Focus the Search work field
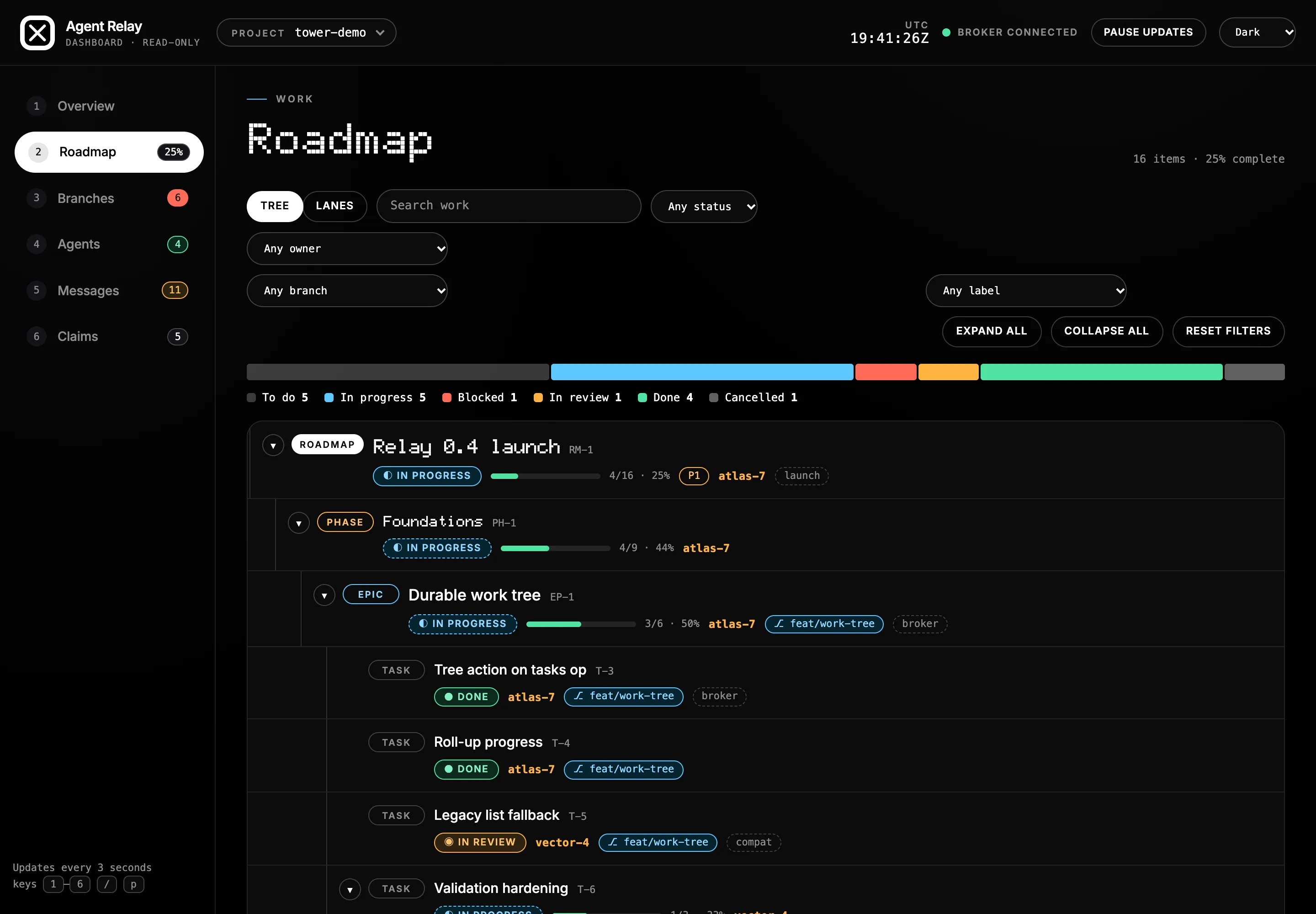 (509, 206)
